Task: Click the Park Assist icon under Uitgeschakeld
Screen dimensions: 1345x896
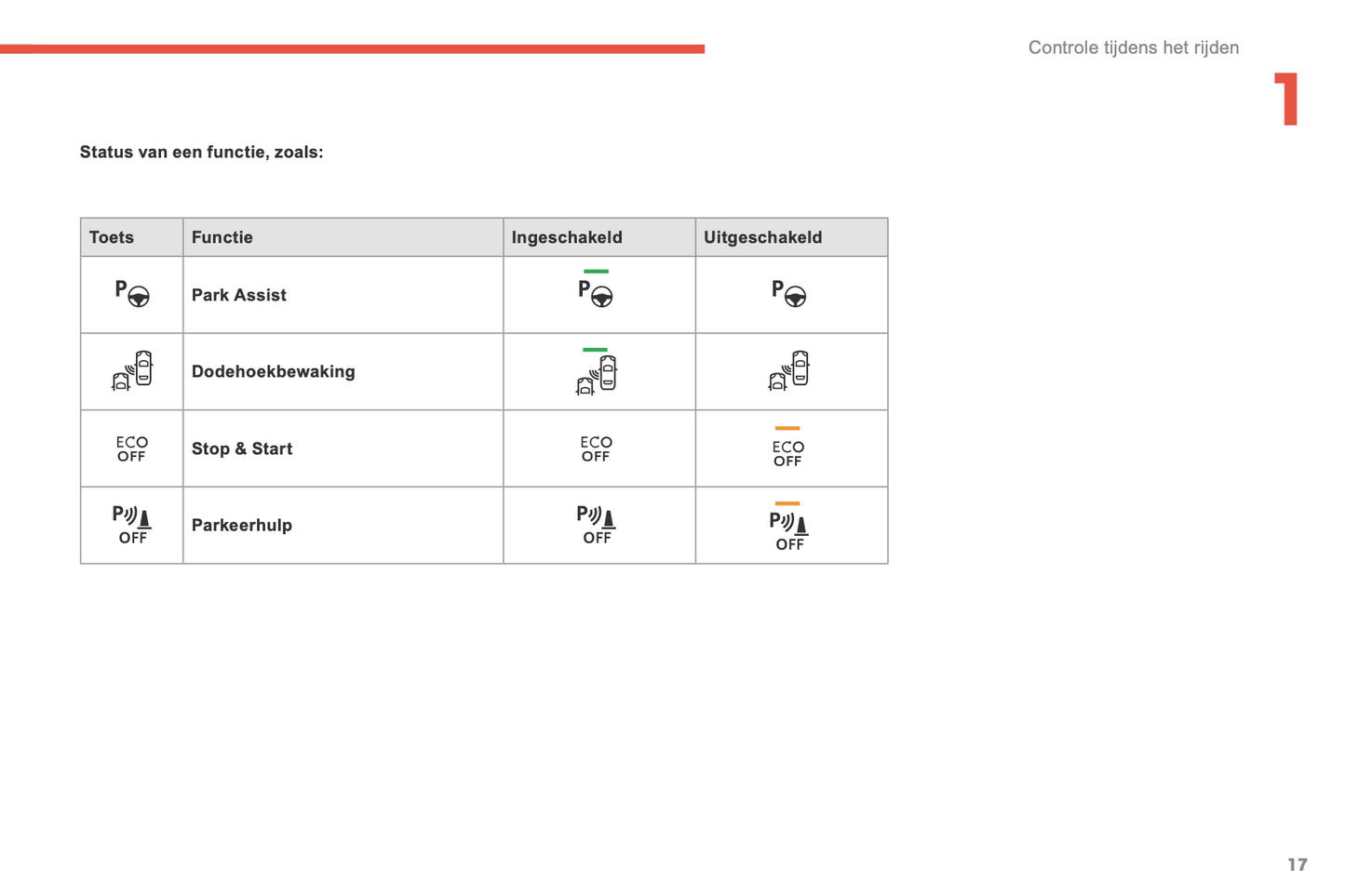Action: tap(788, 294)
